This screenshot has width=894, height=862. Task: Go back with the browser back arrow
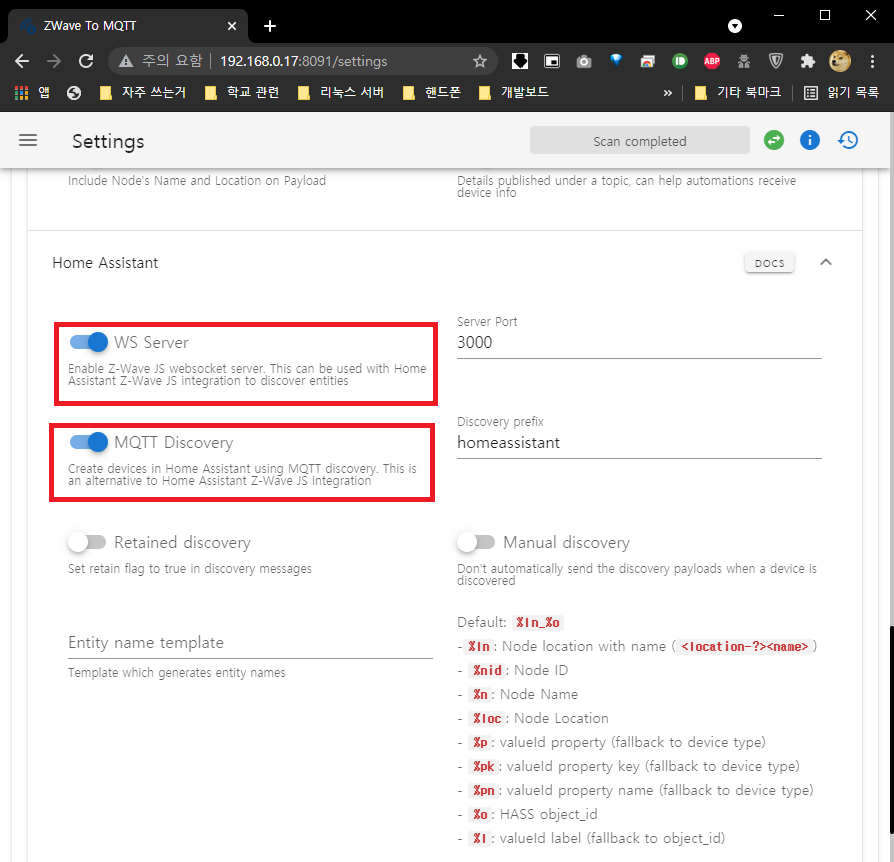click(22, 61)
